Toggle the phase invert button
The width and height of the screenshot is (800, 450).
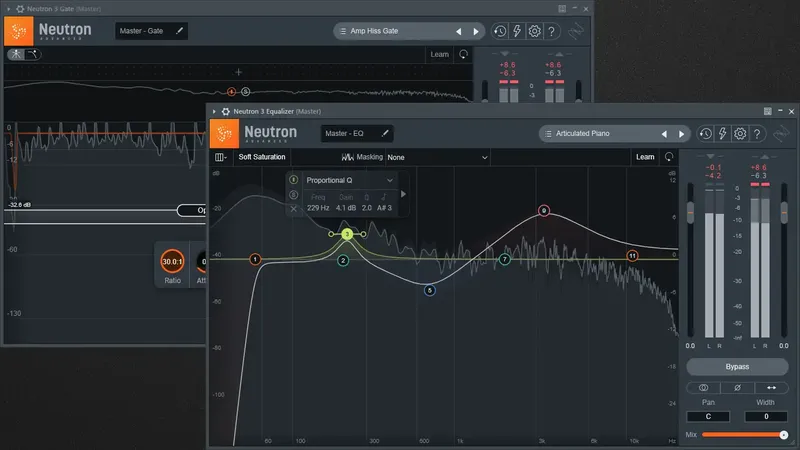[737, 388]
